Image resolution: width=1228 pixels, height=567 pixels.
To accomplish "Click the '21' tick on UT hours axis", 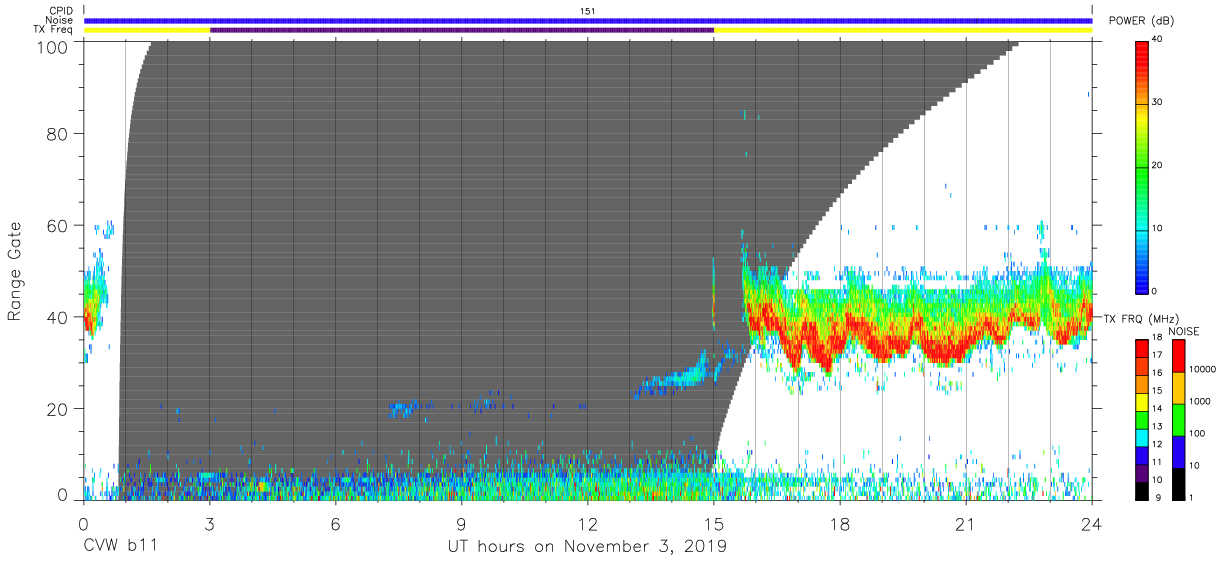I will point(966,523).
